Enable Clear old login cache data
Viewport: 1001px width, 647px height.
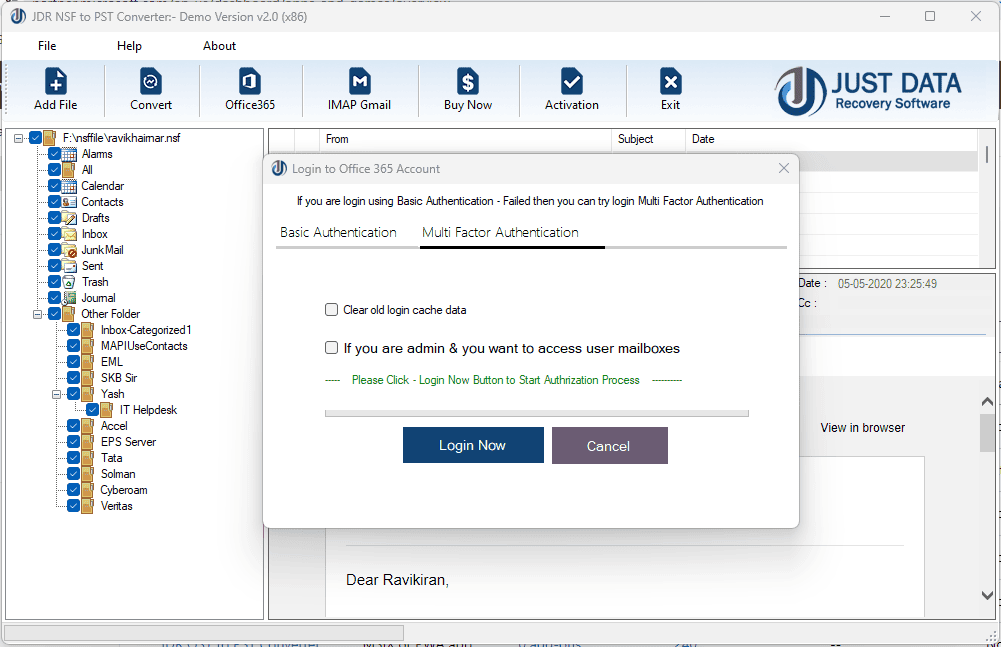pos(331,310)
